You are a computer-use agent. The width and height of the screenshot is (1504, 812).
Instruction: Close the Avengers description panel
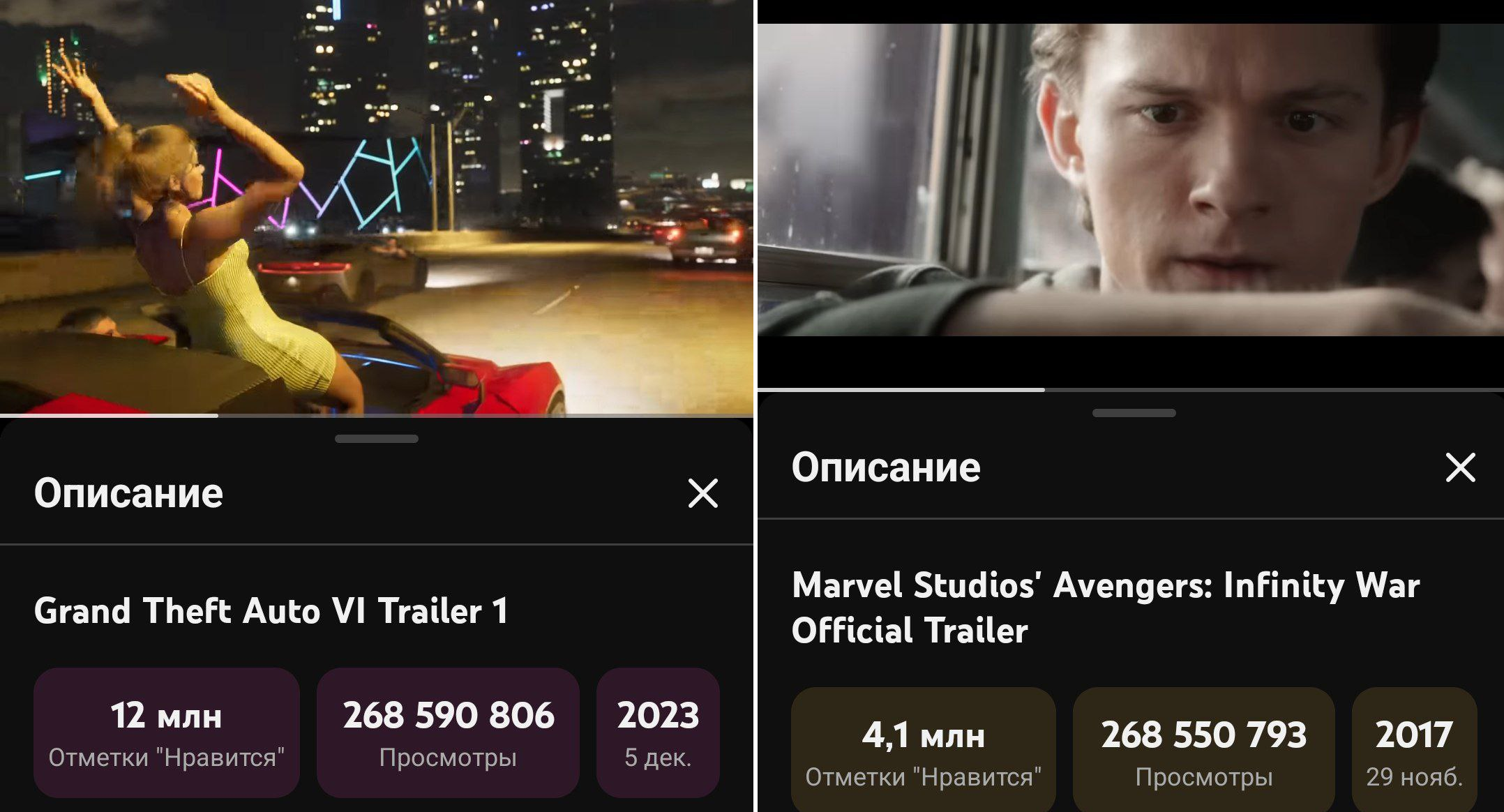point(1460,467)
